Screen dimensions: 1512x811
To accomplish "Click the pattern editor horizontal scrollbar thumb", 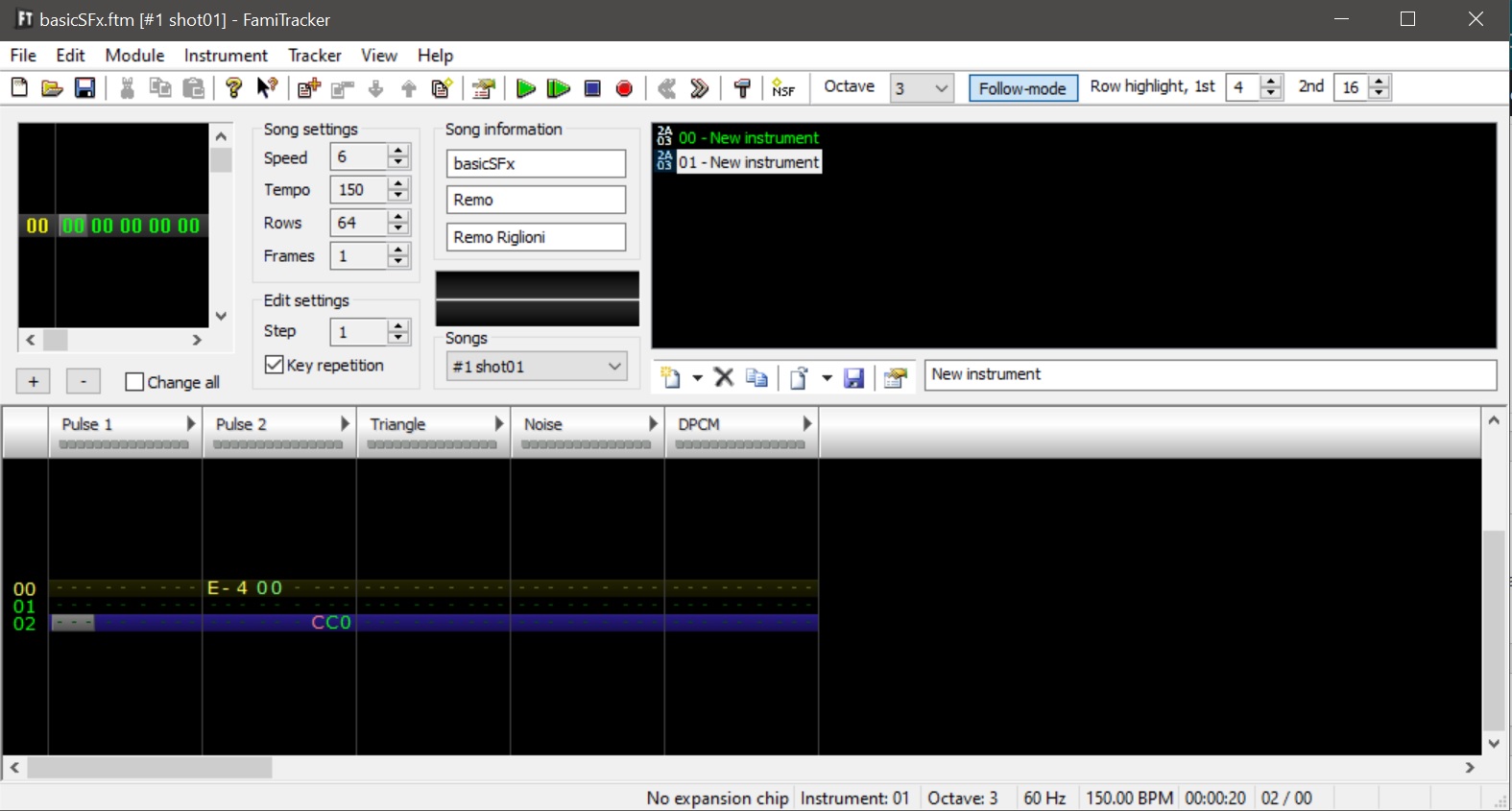I will (150, 768).
